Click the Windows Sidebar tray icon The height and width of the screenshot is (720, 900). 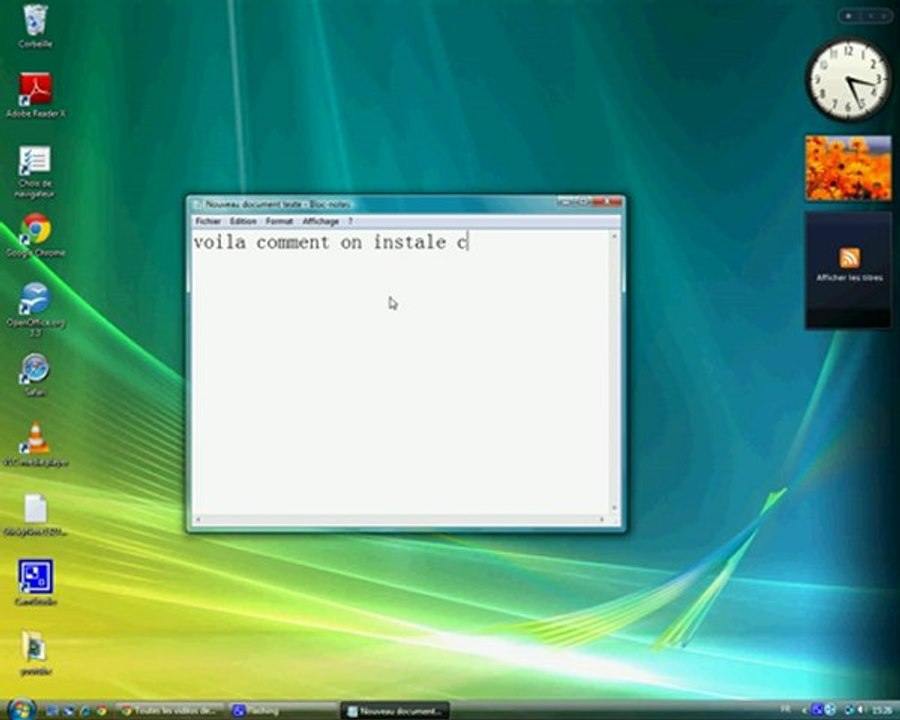click(830, 710)
